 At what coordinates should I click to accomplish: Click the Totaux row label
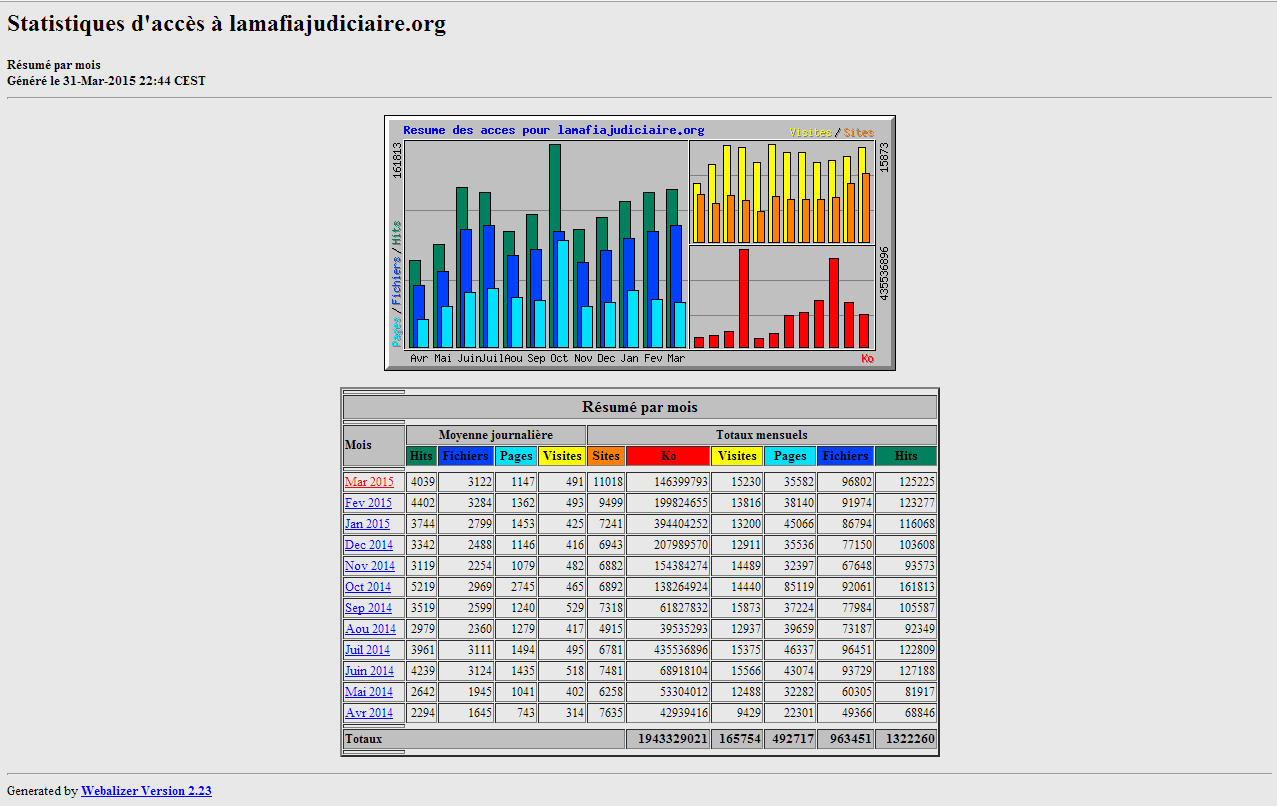click(363, 739)
